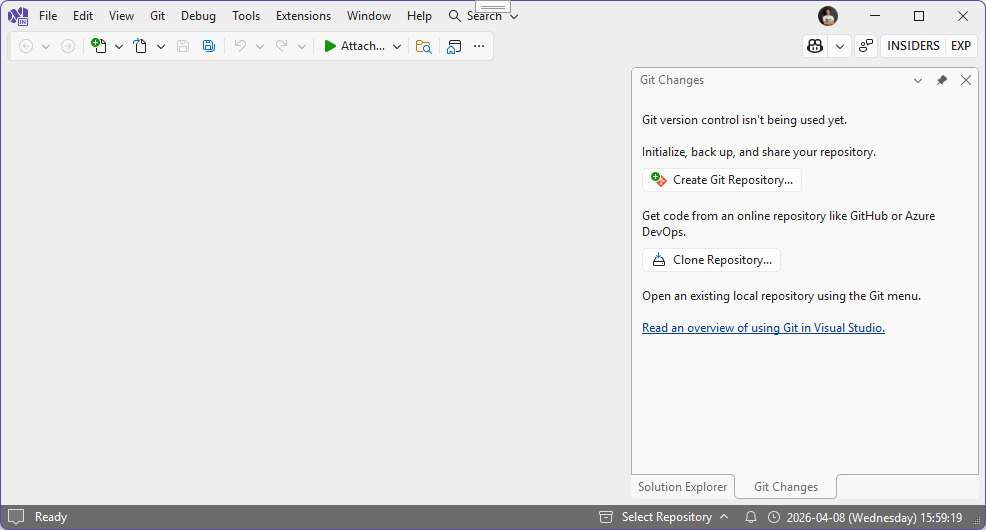Screen dimensions: 986x530
Task: Navigate backward using the toolbar arrow
Action: [x=26, y=46]
